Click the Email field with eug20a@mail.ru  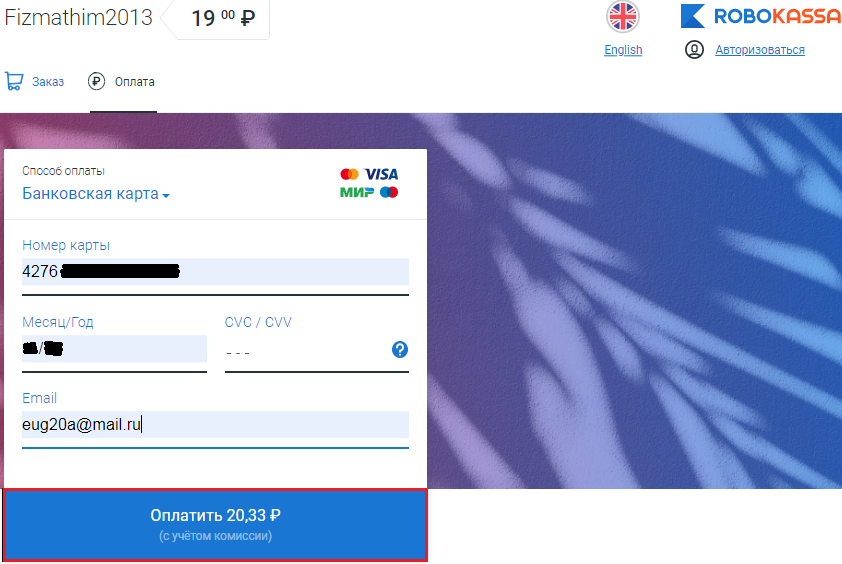point(215,424)
